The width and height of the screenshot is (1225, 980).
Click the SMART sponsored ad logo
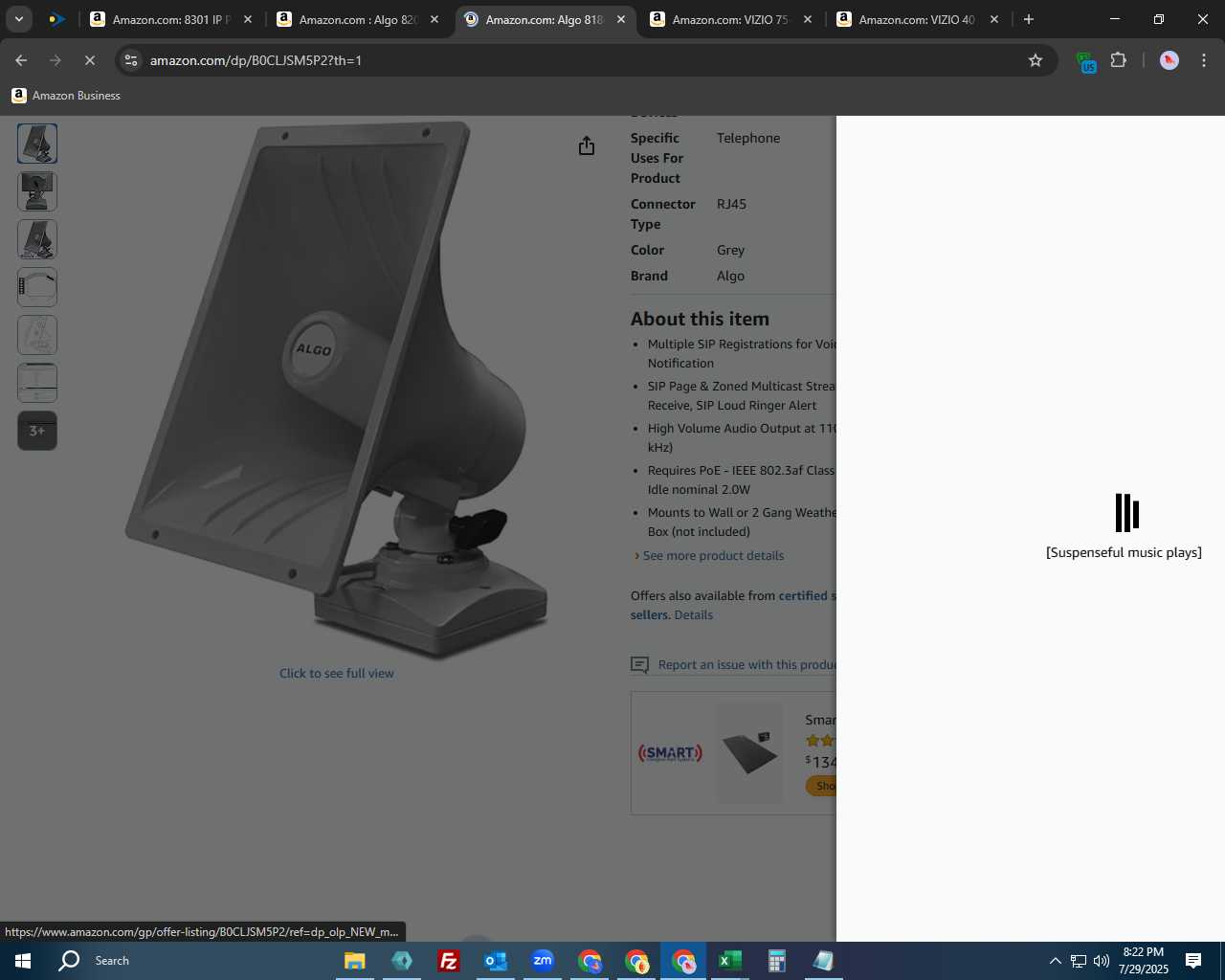[670, 753]
